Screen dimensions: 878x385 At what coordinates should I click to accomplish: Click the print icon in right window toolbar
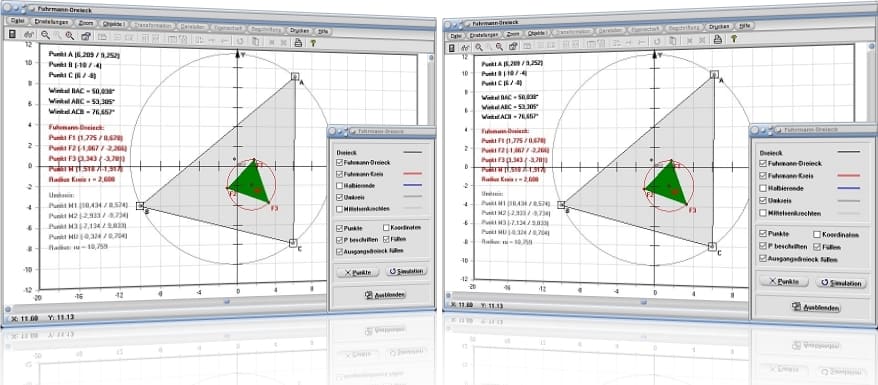coord(717,39)
